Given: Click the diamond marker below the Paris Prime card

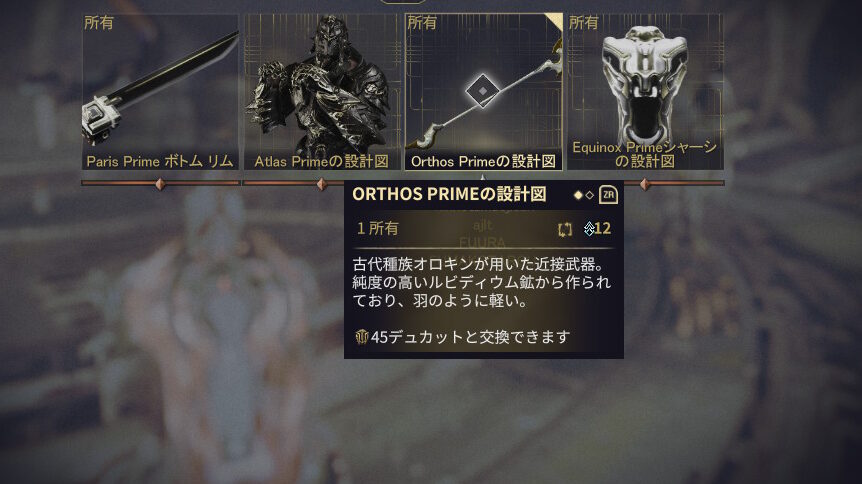Looking at the screenshot, I should tap(160, 184).
